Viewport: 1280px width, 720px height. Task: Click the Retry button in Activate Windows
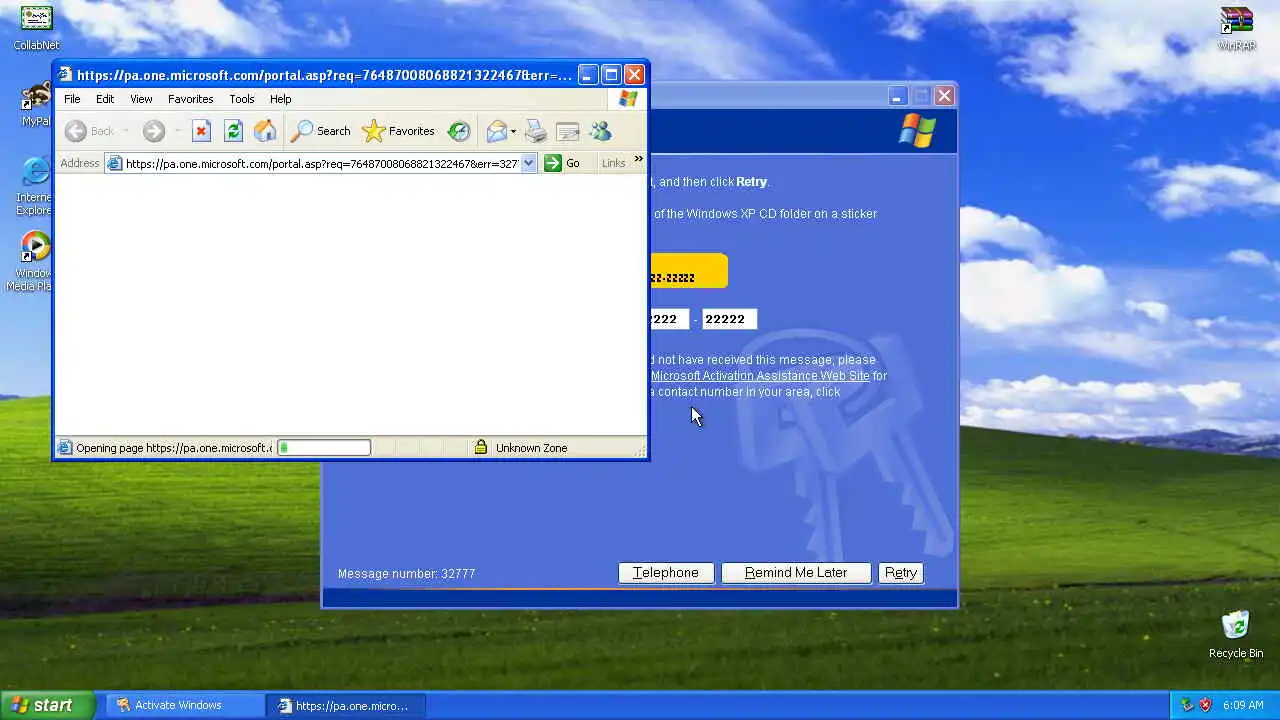[900, 573]
